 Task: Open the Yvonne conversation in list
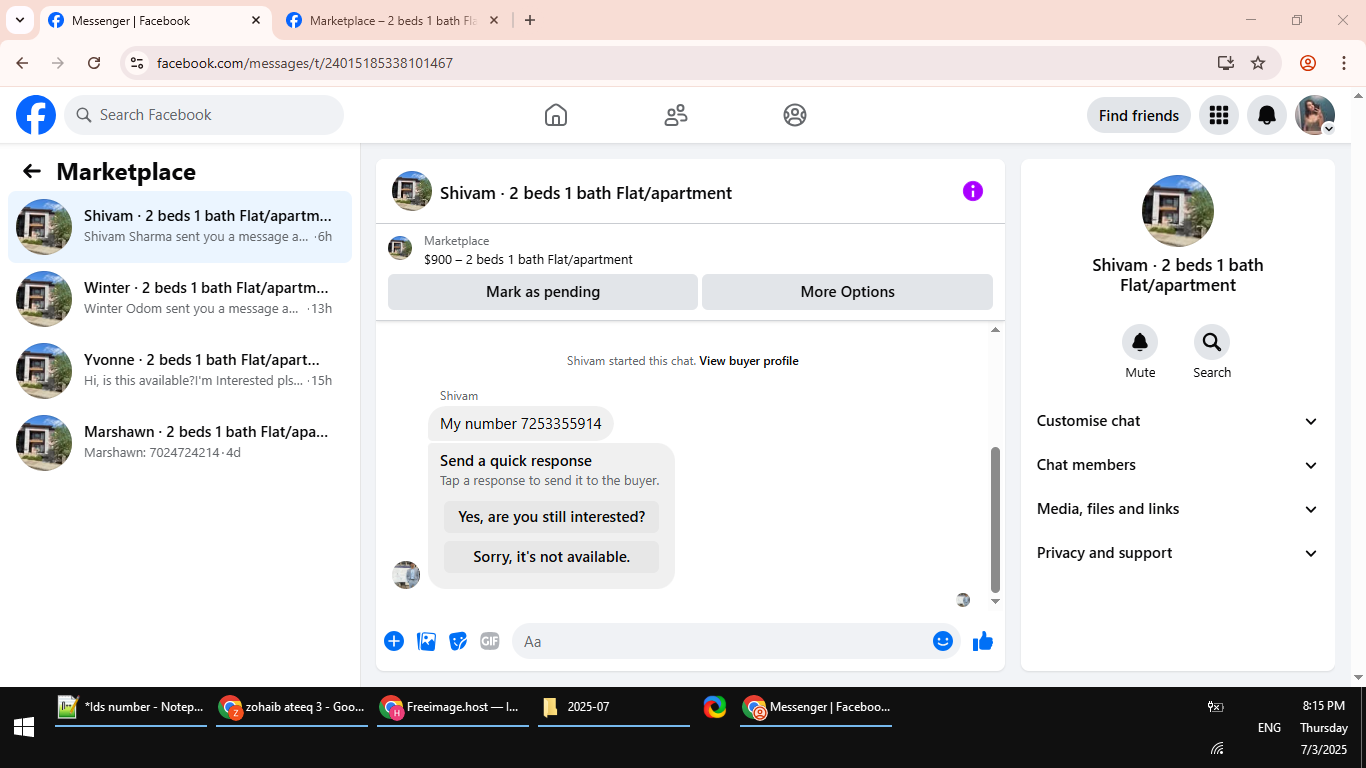180,371
